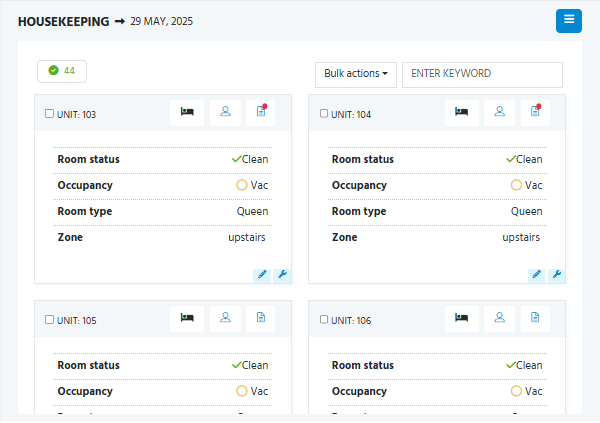Click wrench maintenance icon on Unit 104 card
This screenshot has height=423, width=600.
click(x=557, y=275)
